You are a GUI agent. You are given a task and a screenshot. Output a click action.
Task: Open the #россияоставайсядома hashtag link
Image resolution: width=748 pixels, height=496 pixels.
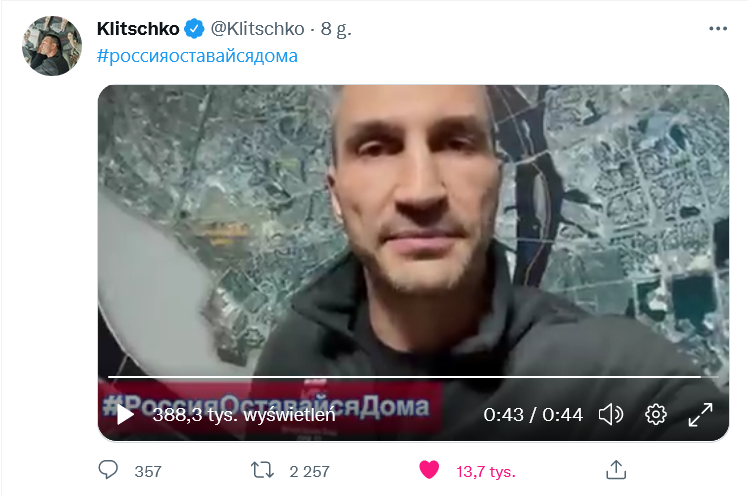pyautogui.click(x=197, y=56)
